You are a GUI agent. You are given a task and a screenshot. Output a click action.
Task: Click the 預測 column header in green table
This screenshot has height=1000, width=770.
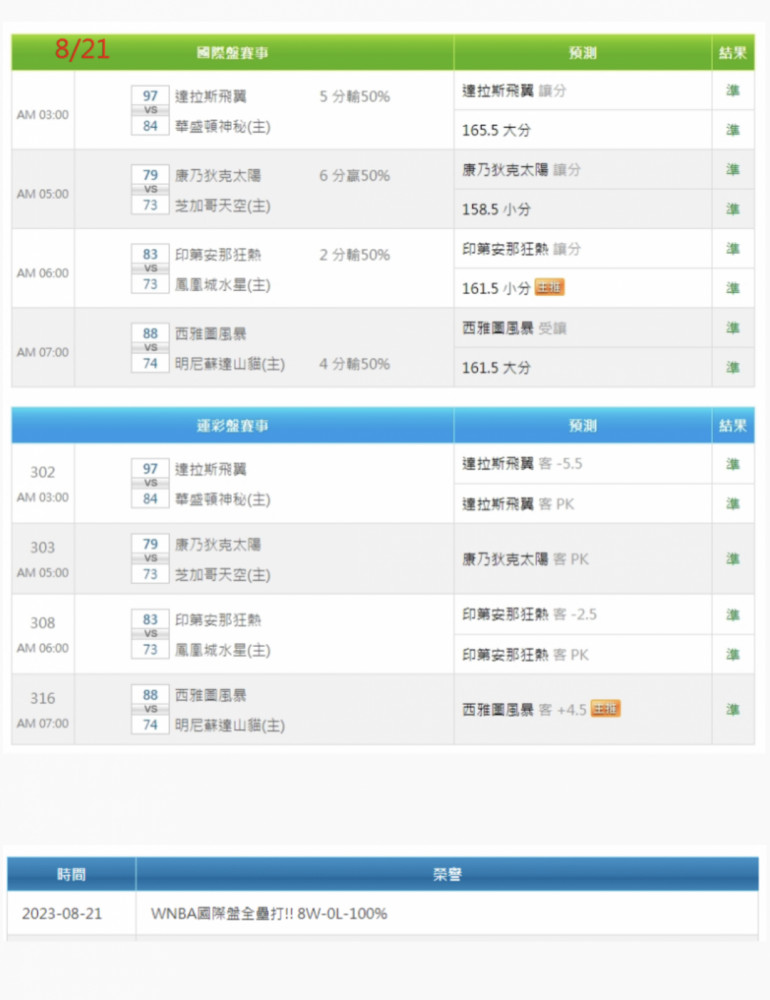point(582,52)
